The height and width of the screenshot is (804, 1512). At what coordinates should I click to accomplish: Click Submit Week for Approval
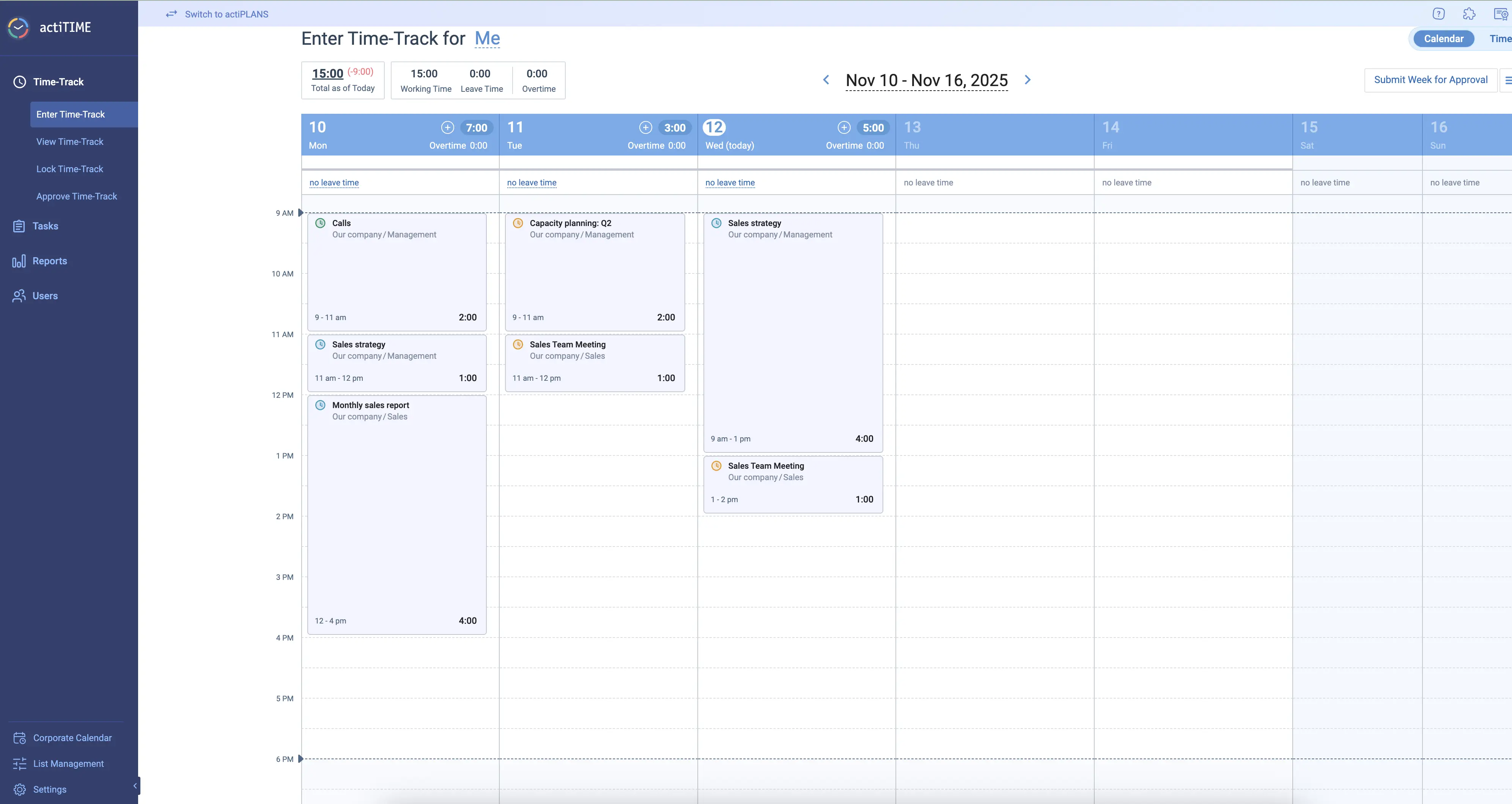1430,79
